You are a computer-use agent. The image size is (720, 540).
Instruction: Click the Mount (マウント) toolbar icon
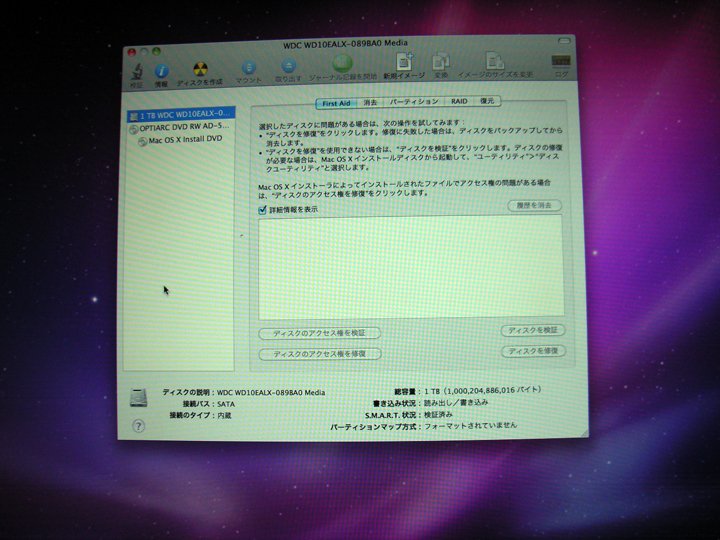click(x=248, y=68)
